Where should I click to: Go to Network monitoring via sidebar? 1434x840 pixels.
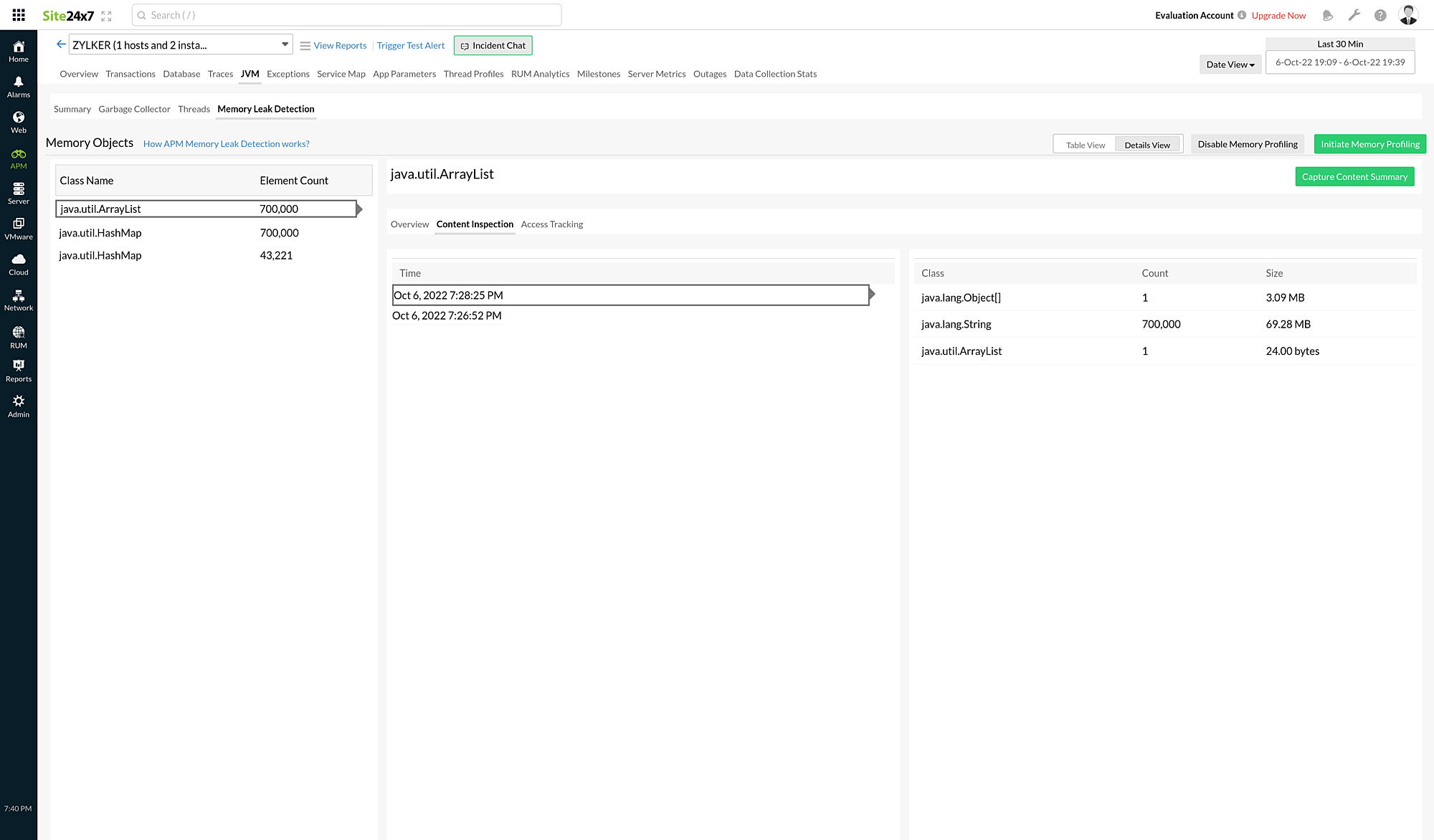tap(18, 299)
